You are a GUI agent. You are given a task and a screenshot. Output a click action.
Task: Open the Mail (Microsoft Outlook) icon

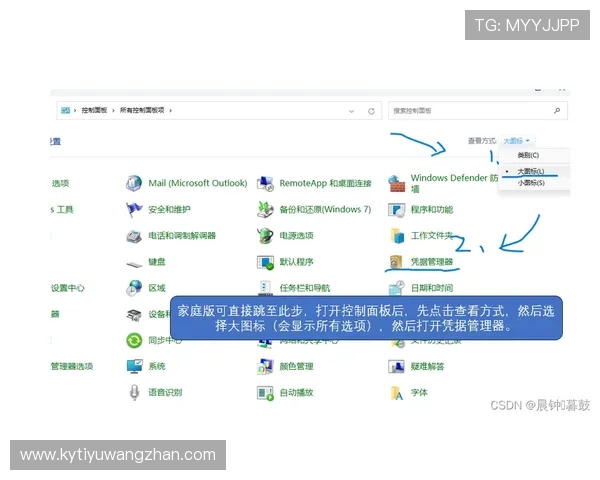[x=134, y=183]
